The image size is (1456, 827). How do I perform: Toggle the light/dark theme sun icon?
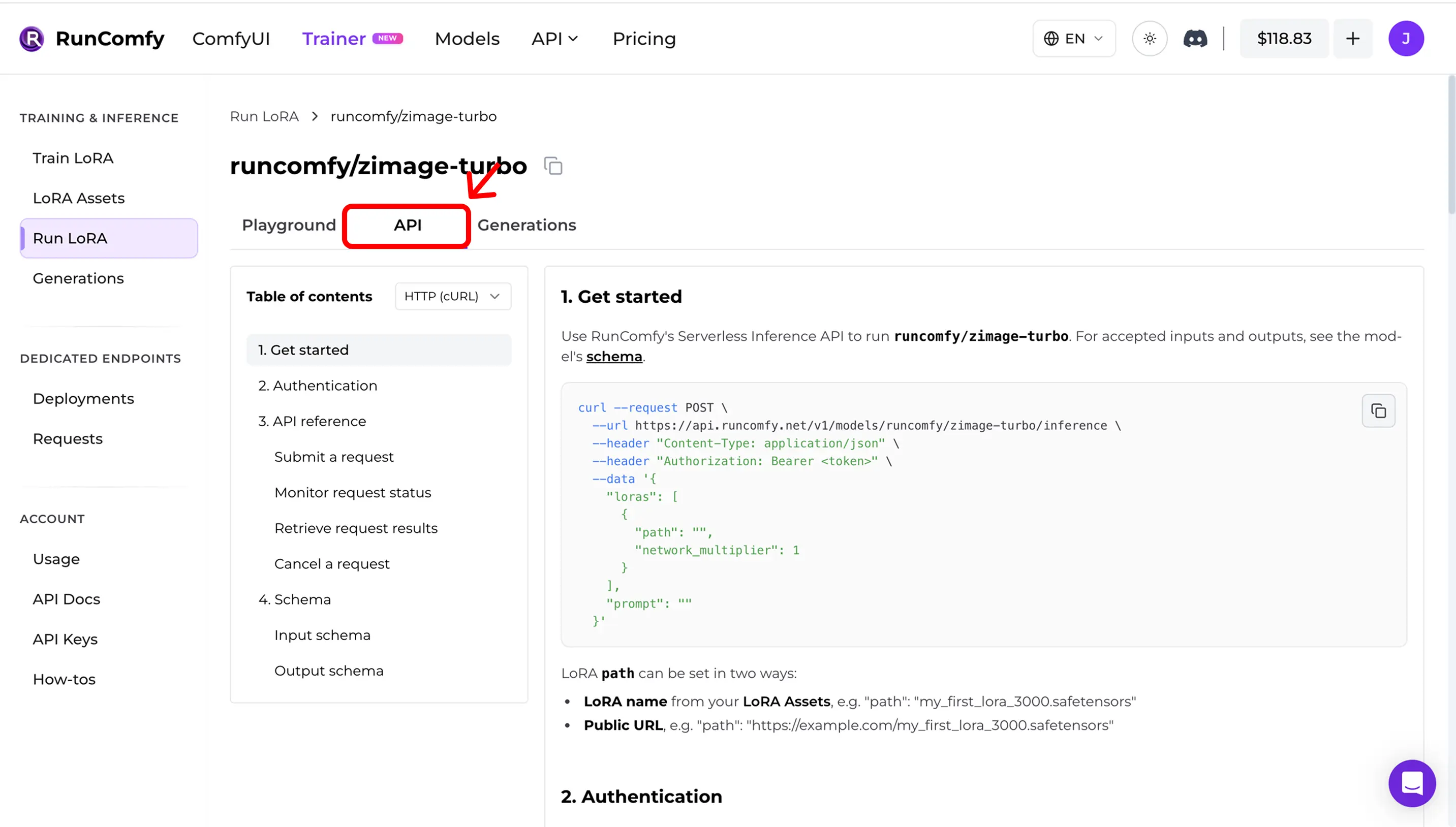point(1149,39)
